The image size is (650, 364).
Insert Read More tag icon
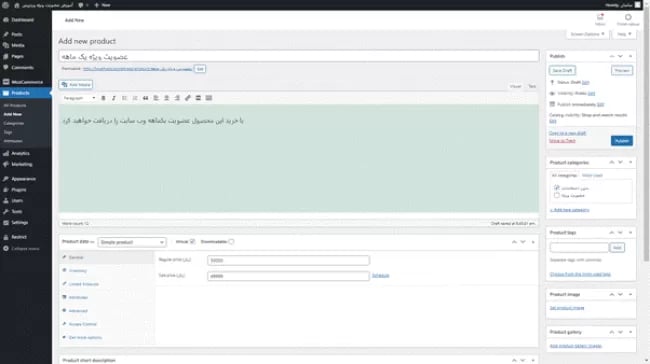(x=198, y=98)
